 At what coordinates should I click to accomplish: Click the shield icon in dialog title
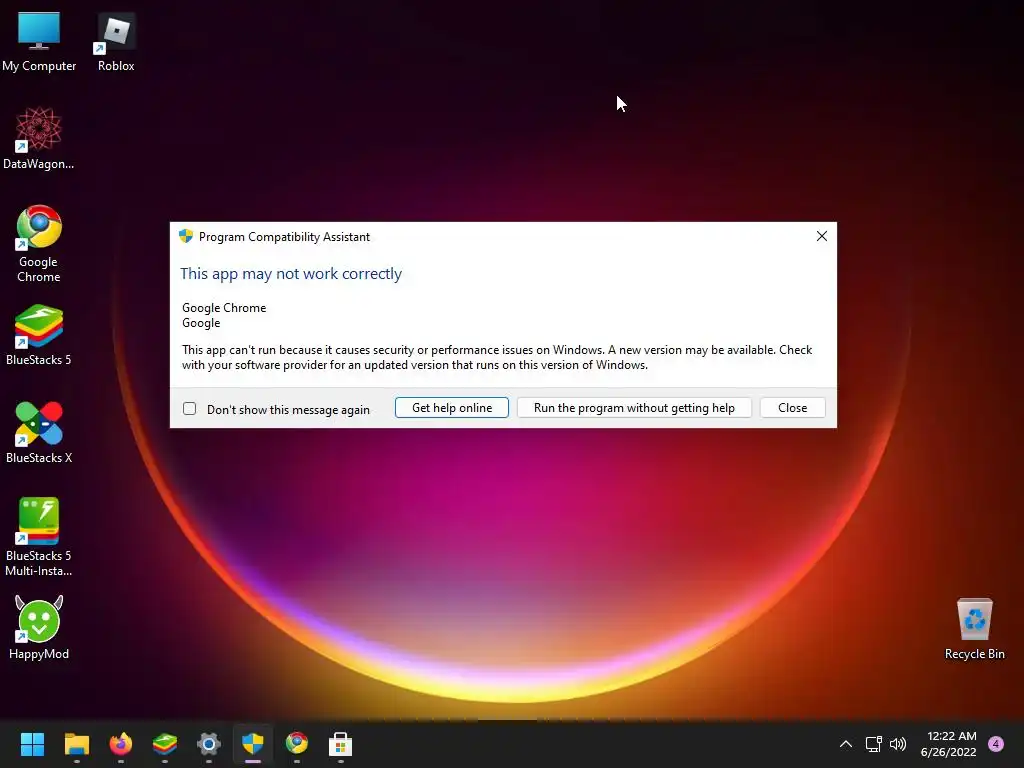coord(186,236)
